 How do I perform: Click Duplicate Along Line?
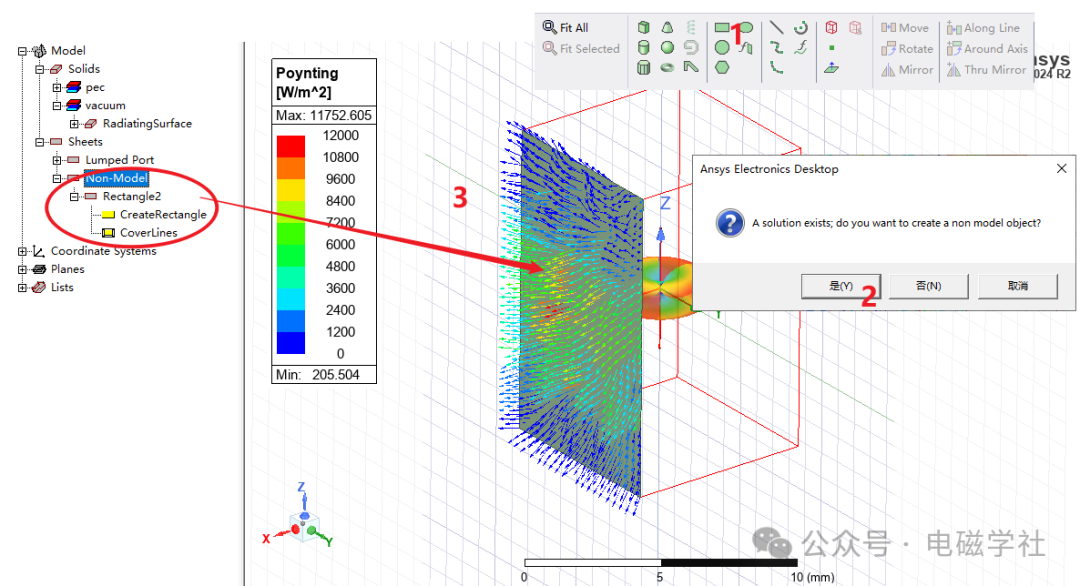pos(983,28)
